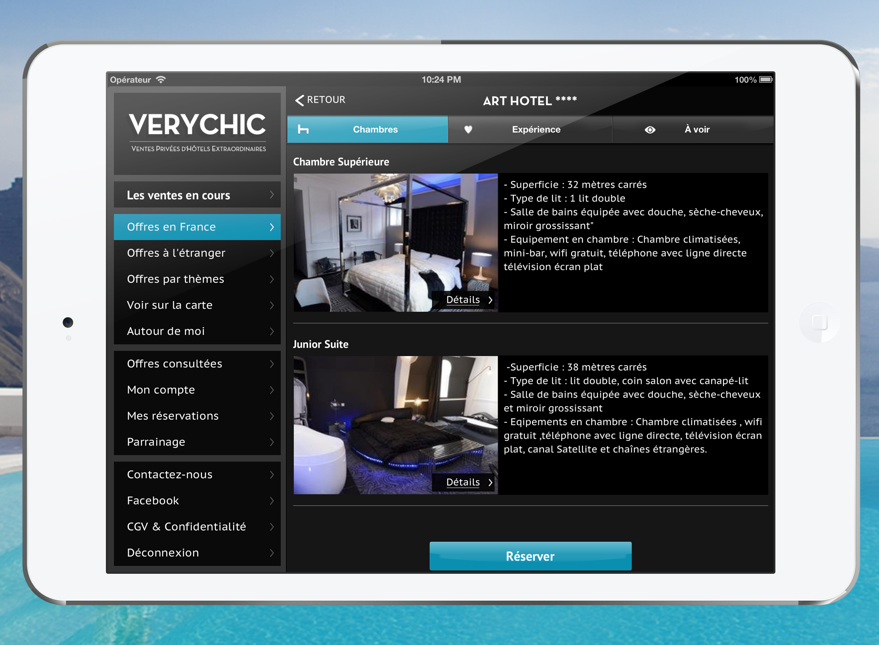The image size is (879, 645).
Task: Go back with the RETOUR label
Action: click(326, 100)
